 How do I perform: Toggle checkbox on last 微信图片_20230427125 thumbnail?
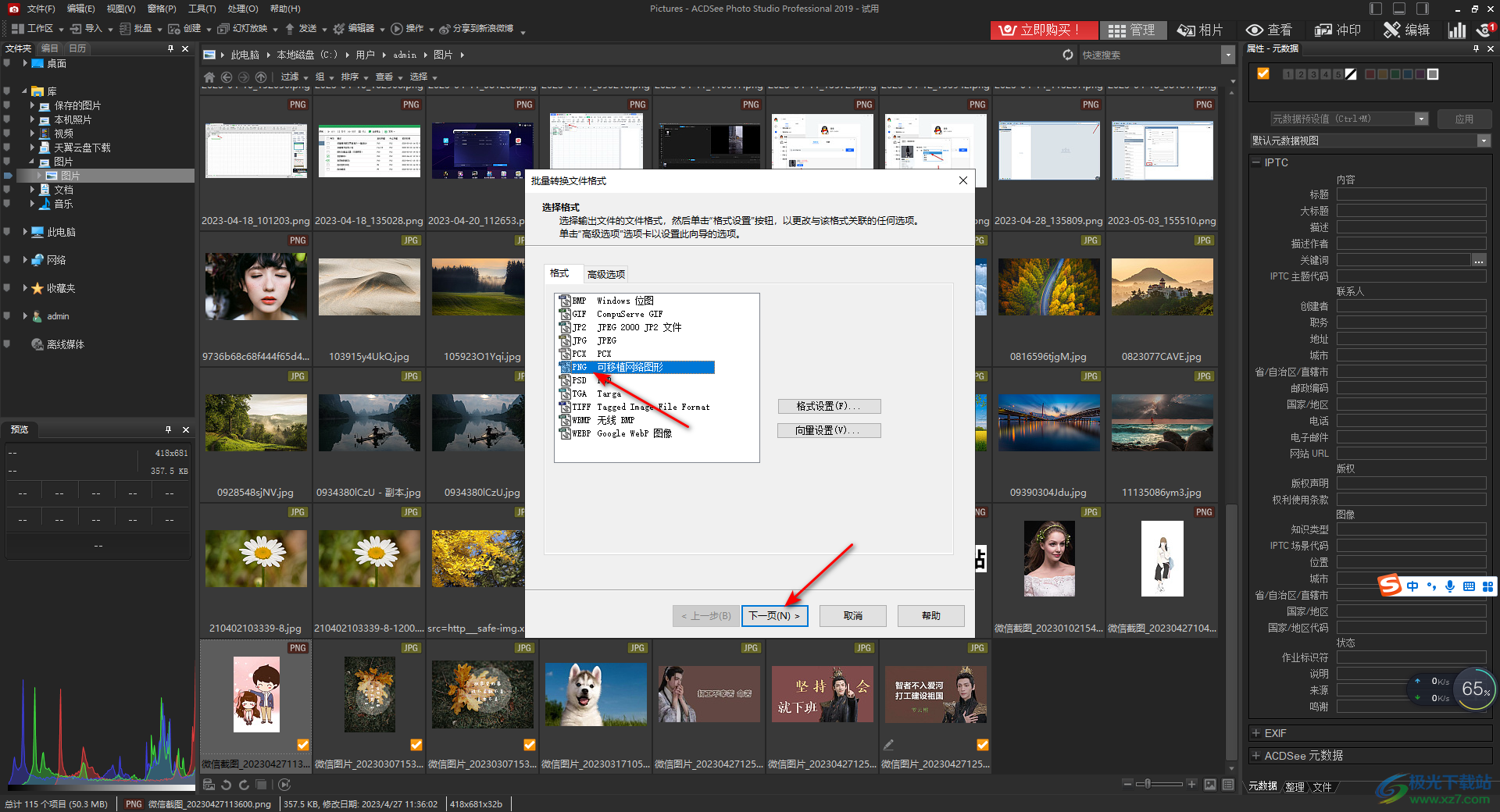click(x=982, y=745)
